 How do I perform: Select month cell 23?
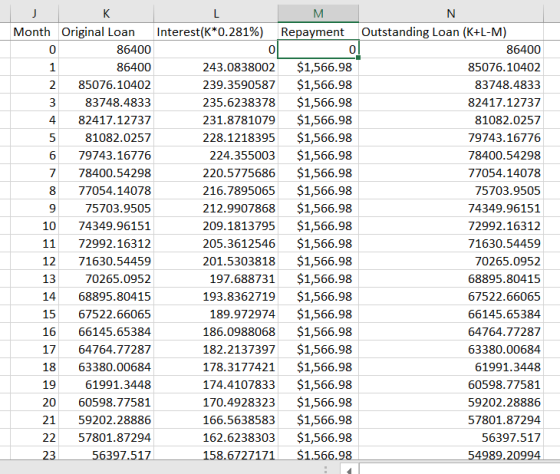click(x=34, y=453)
